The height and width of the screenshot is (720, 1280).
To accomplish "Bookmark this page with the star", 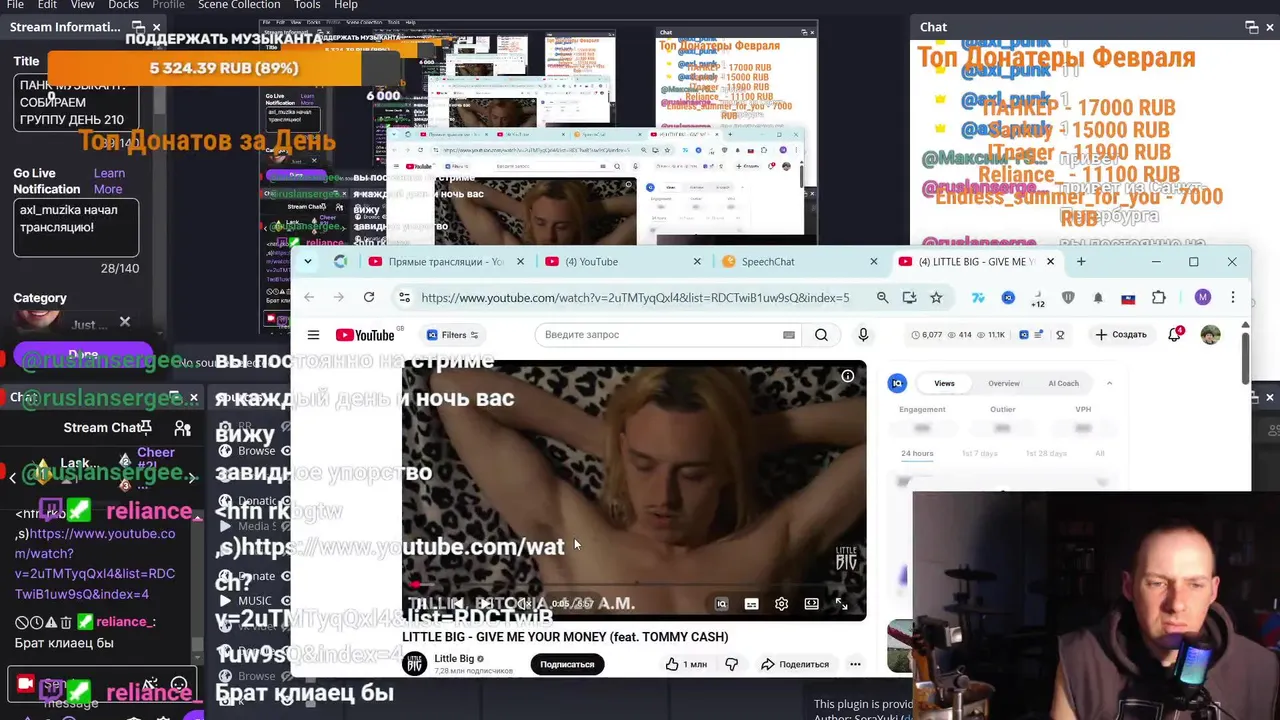I will click(x=936, y=297).
